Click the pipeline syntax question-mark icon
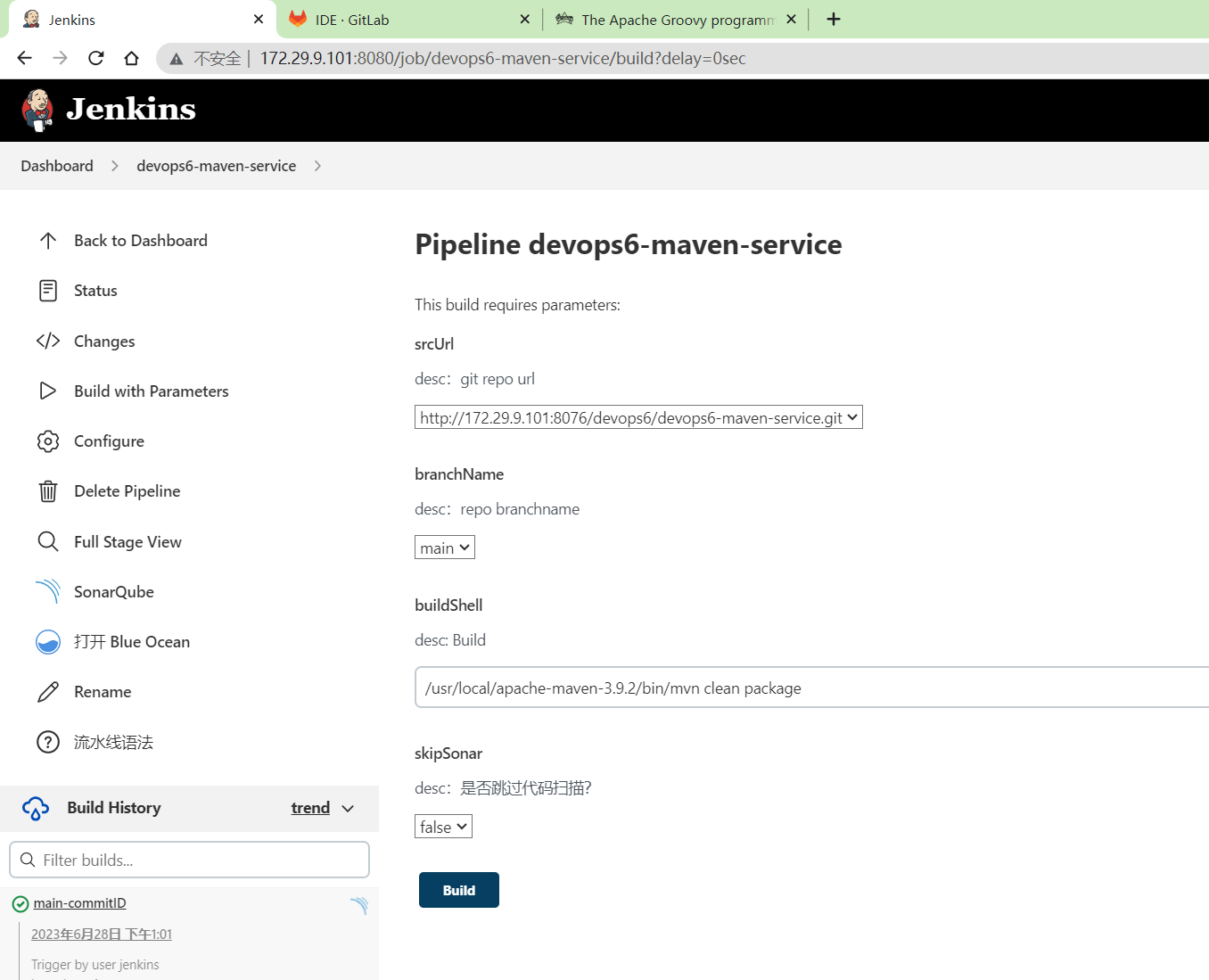Screen dimensions: 1209x980 click(48, 742)
